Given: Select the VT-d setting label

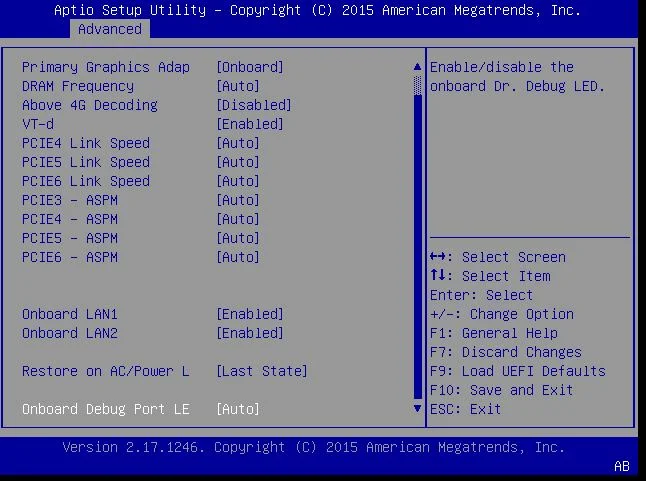Looking at the screenshot, I should pyautogui.click(x=38, y=124).
